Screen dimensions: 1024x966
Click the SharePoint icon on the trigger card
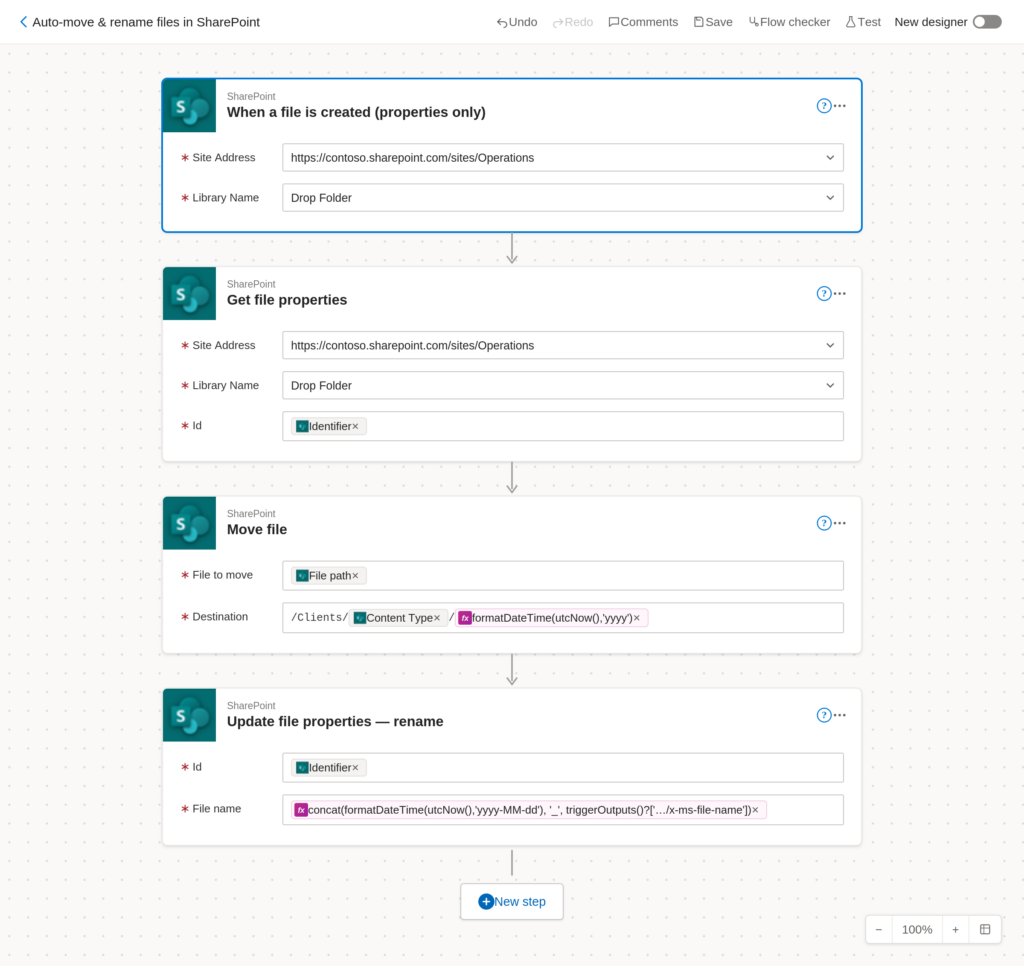coord(189,106)
